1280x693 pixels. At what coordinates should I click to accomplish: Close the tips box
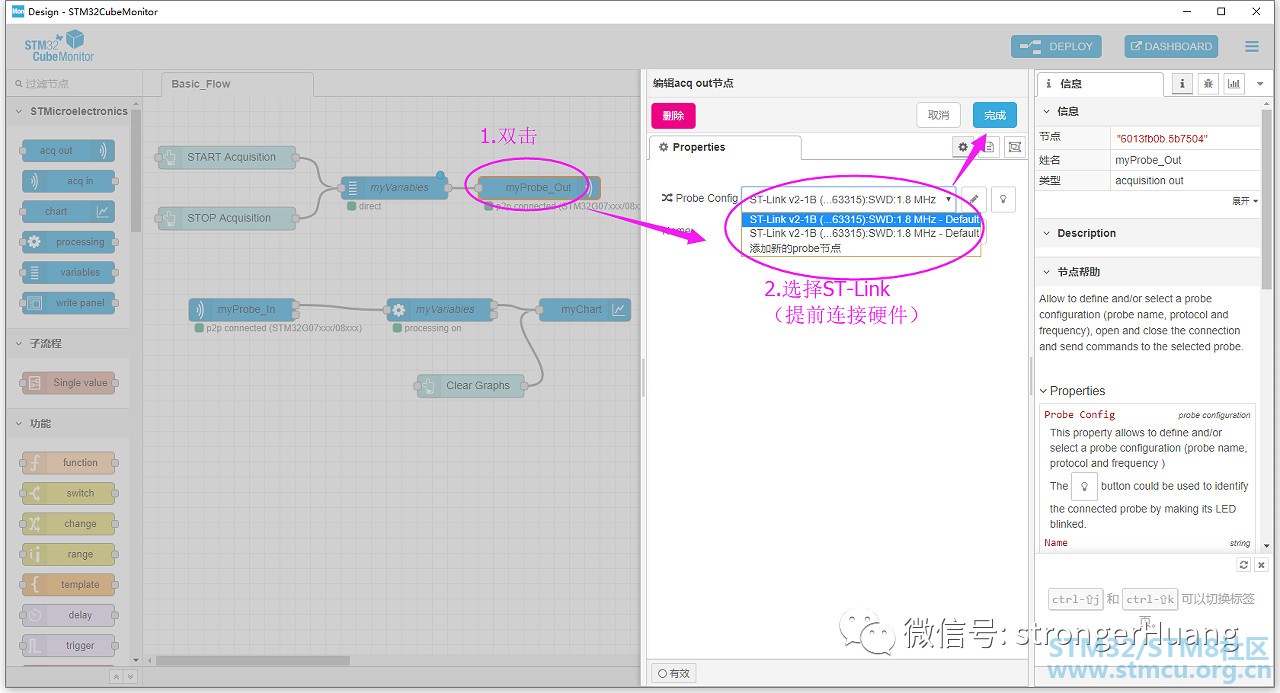tap(1261, 565)
